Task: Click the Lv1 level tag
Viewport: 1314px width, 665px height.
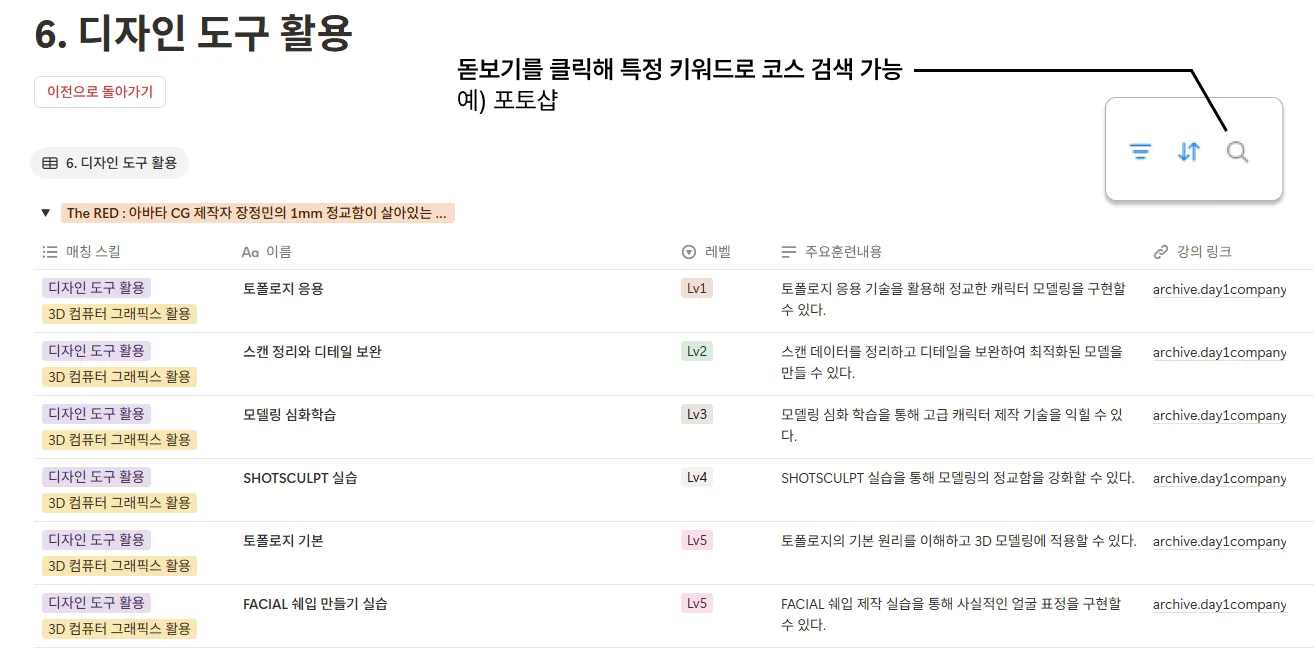Action: pos(697,289)
